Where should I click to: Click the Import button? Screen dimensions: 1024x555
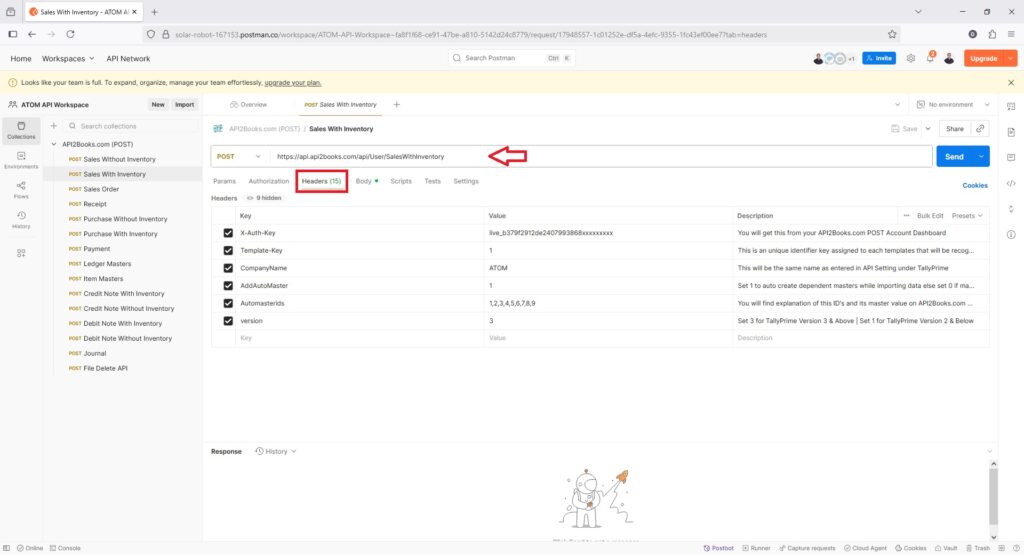click(184, 104)
